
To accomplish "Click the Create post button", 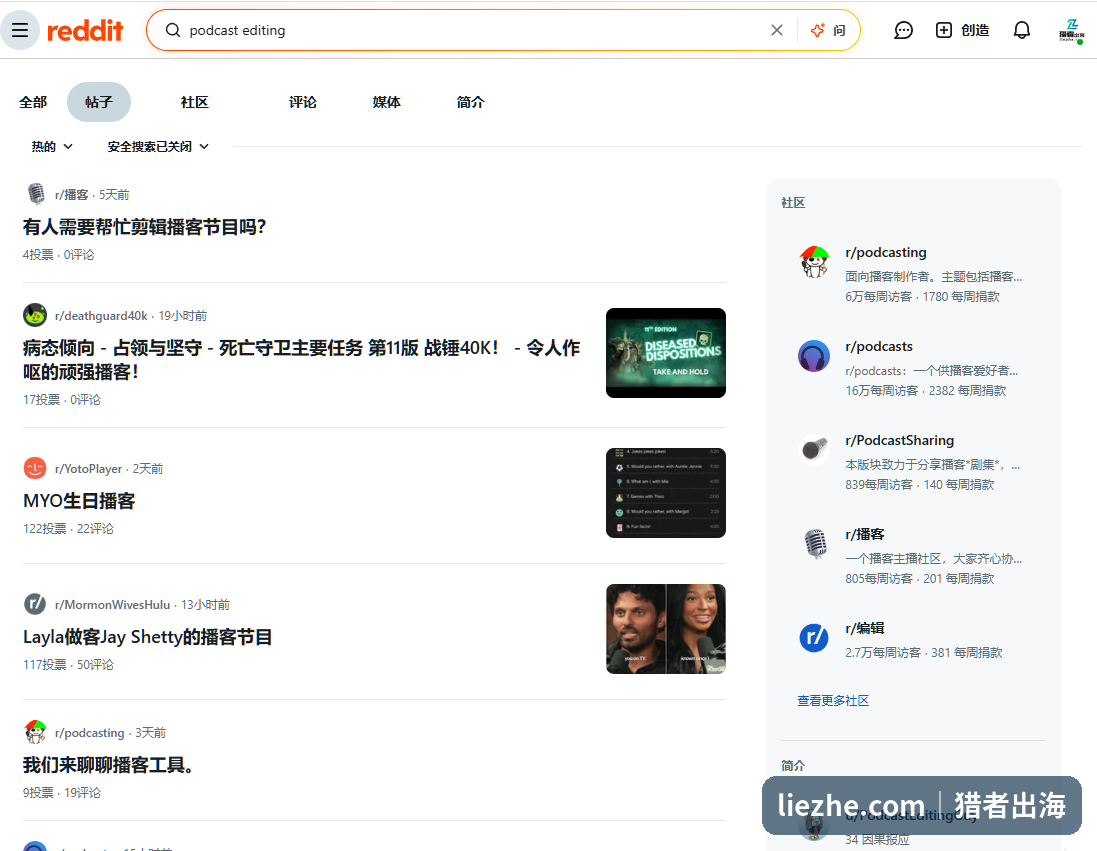I will pyautogui.click(x=963, y=30).
